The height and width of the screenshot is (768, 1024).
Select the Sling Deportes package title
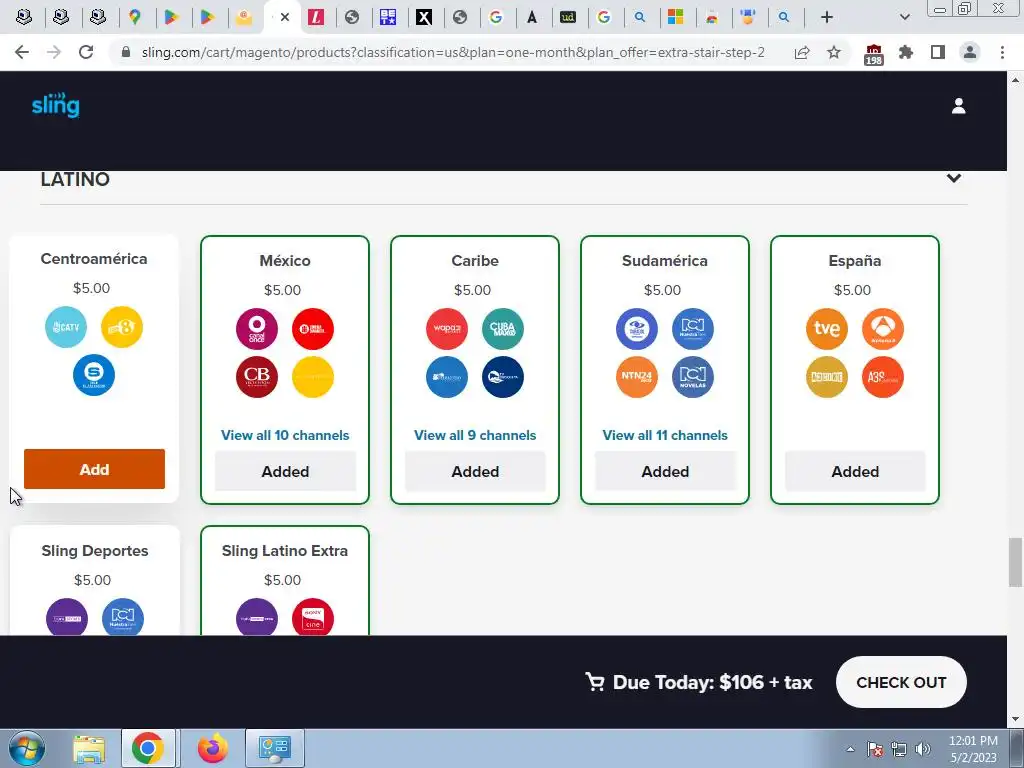coord(95,551)
